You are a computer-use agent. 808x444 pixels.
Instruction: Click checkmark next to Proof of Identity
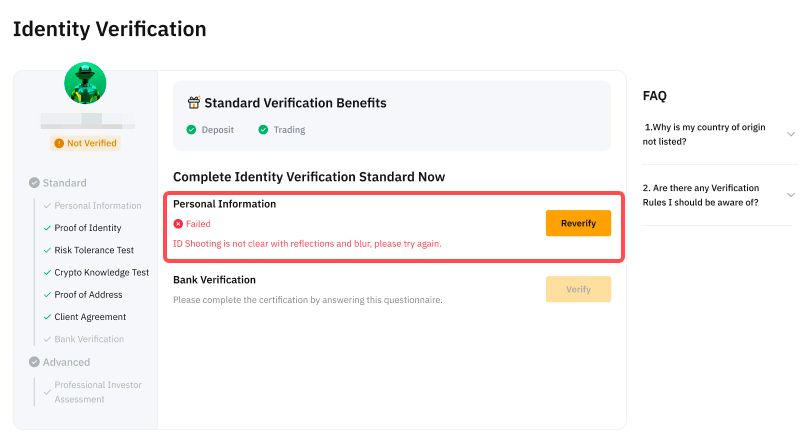(46, 228)
